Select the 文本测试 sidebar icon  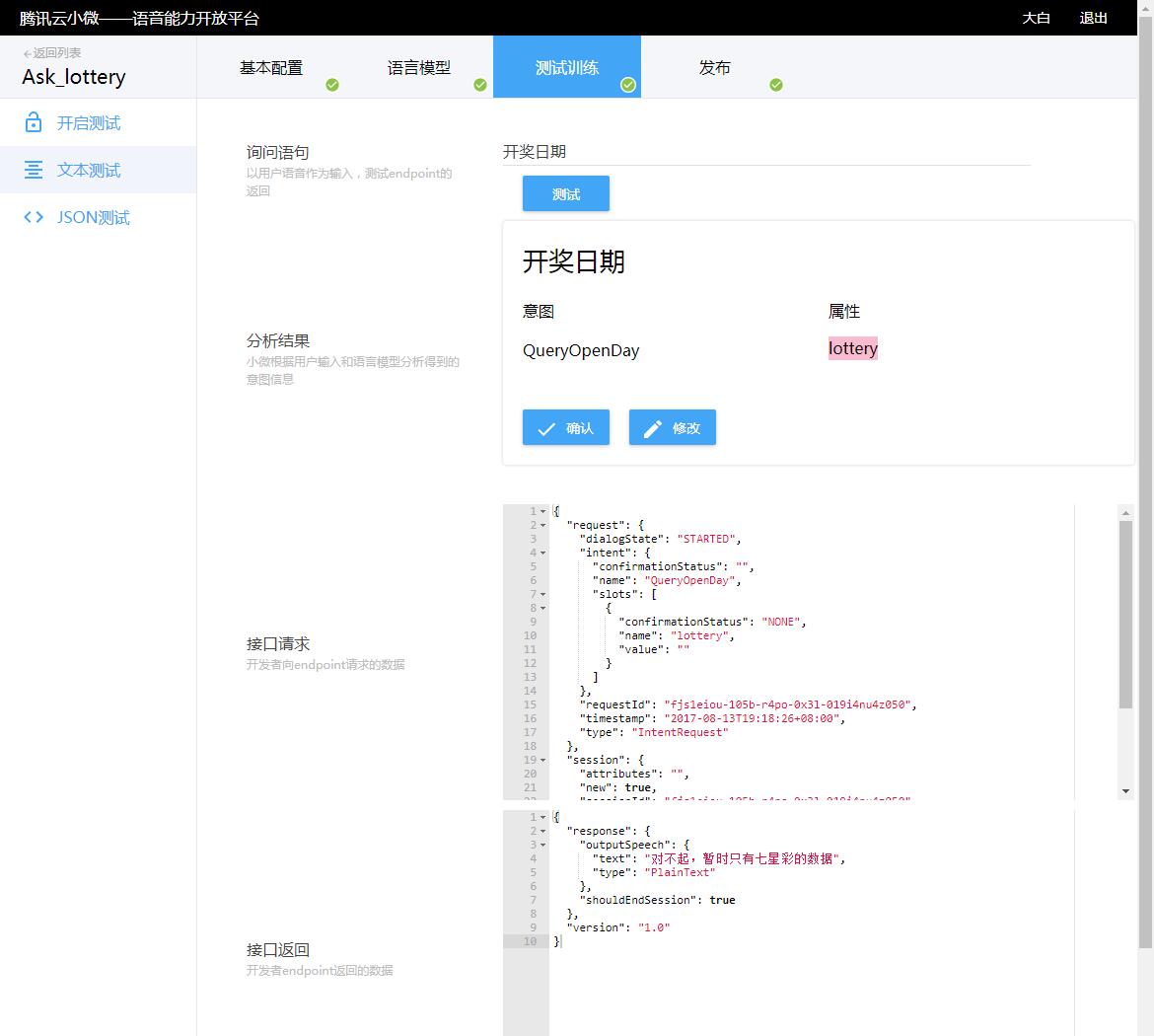coord(32,169)
